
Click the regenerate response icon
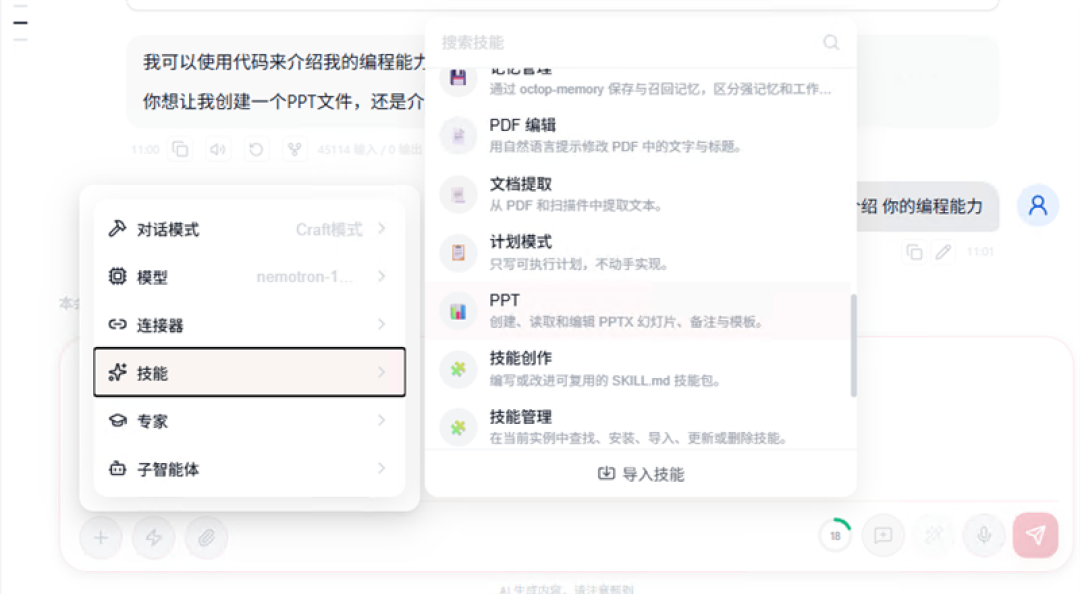256,150
